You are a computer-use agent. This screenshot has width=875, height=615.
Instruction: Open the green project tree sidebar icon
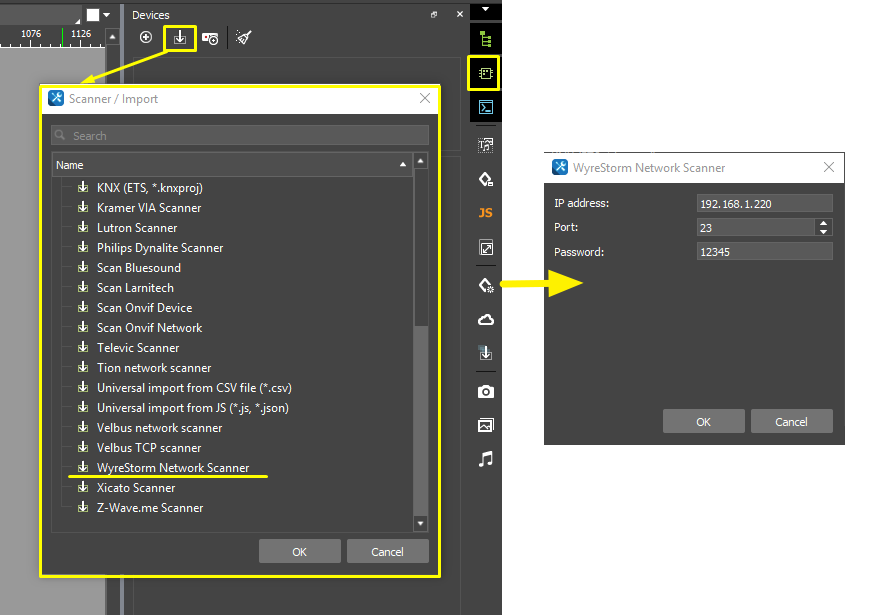[x=486, y=39]
